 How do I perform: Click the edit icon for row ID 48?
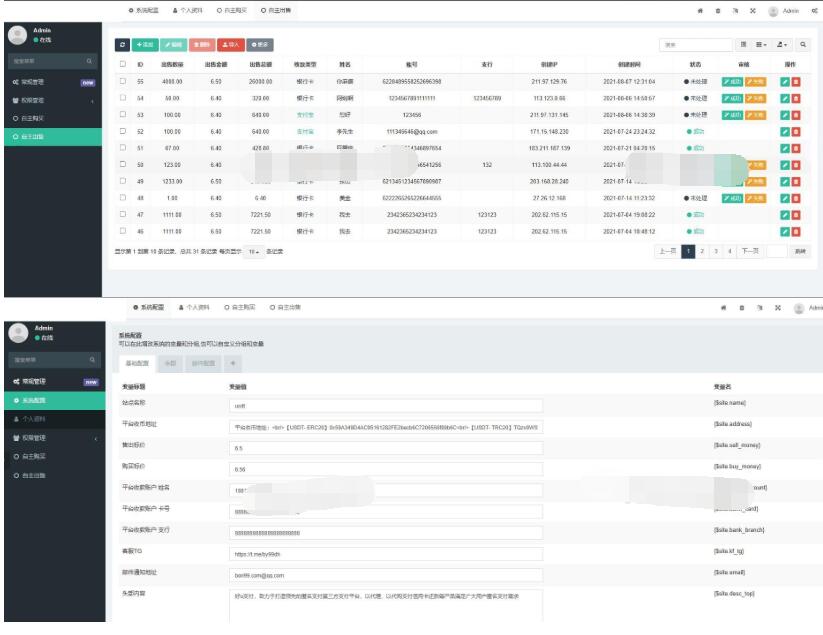(784, 198)
